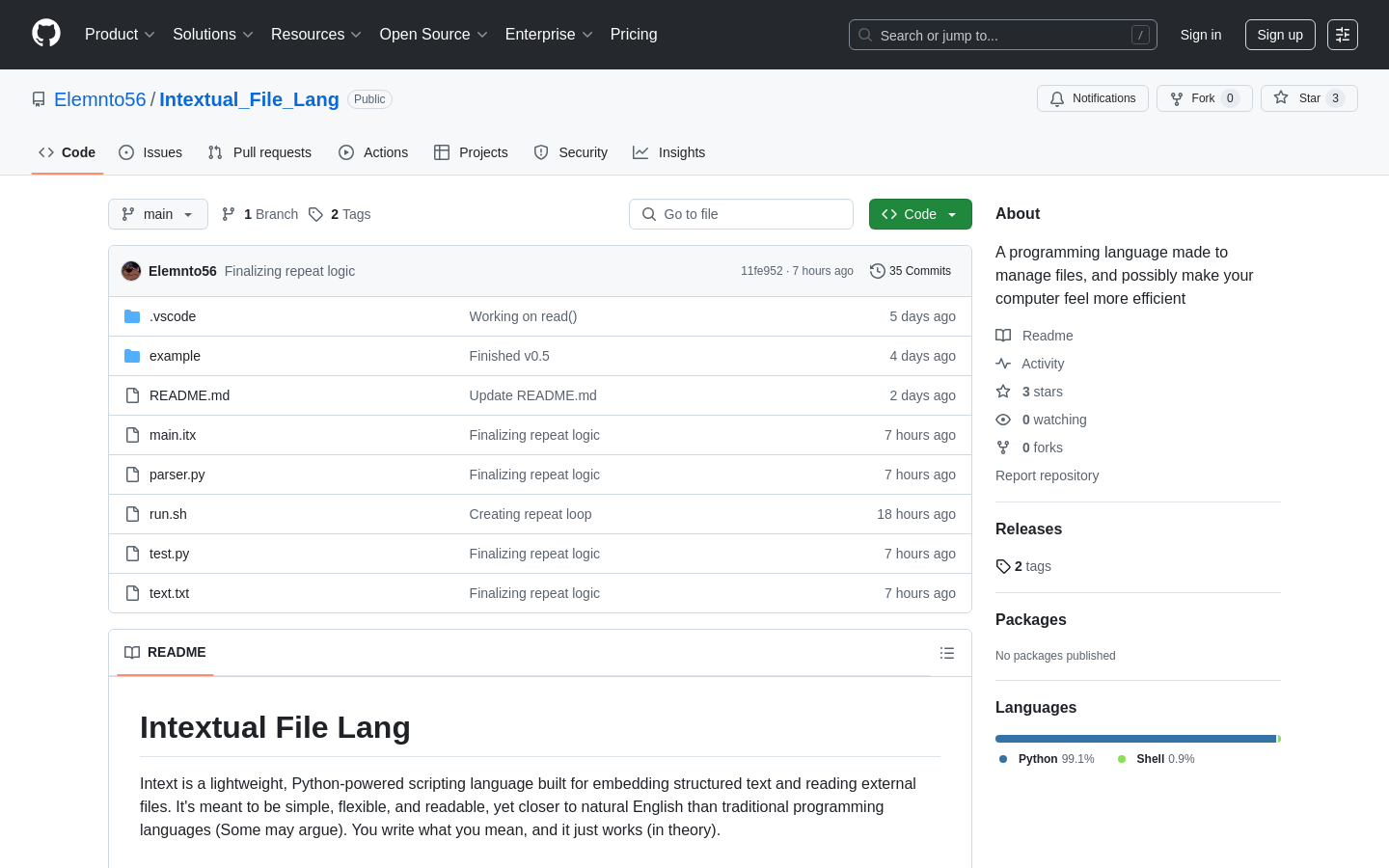Click the fork icon in Fork button
This screenshot has width=1389, height=868.
pyautogui.click(x=1177, y=98)
